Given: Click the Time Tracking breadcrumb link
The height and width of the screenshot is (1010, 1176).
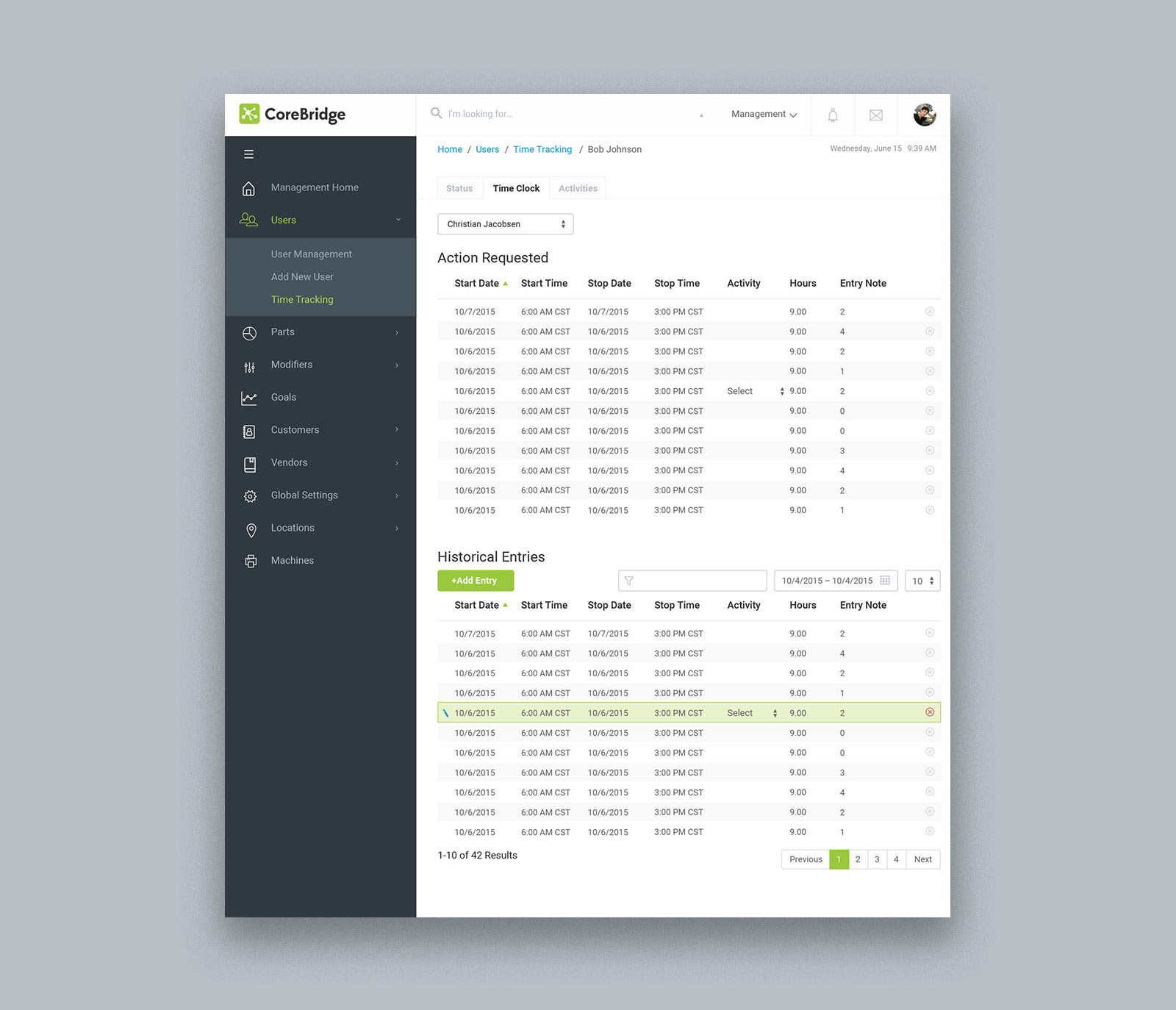Looking at the screenshot, I should coord(542,149).
